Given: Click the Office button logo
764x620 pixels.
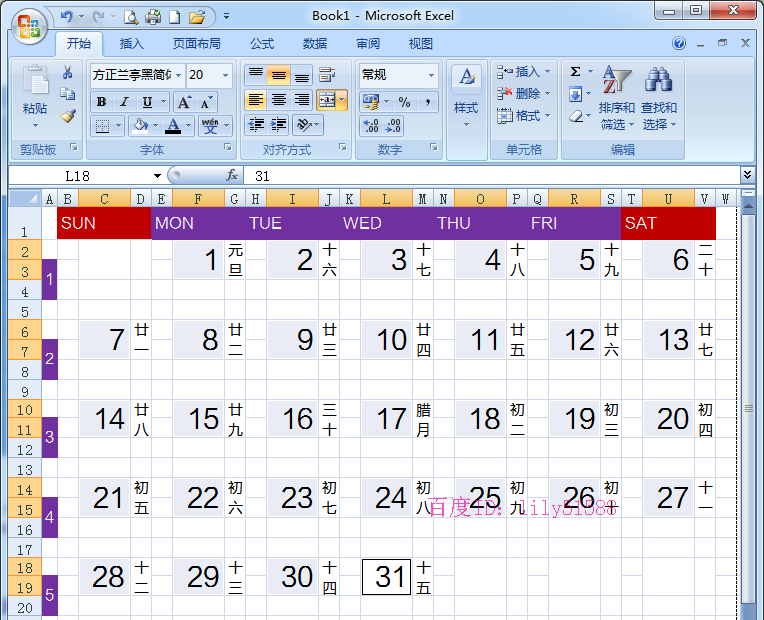Looking at the screenshot, I should [x=29, y=25].
